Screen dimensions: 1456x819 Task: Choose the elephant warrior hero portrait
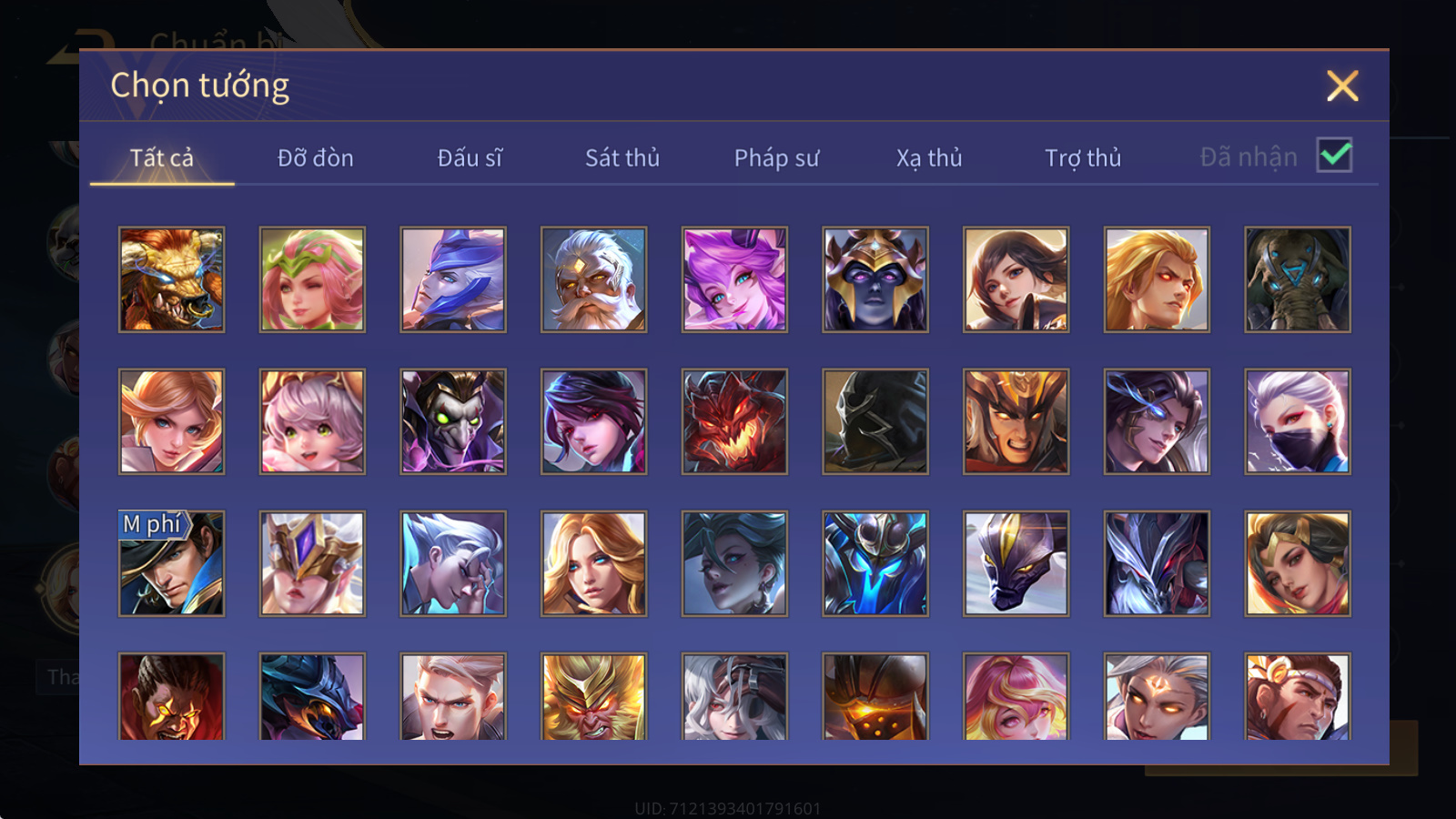pyautogui.click(x=1297, y=279)
